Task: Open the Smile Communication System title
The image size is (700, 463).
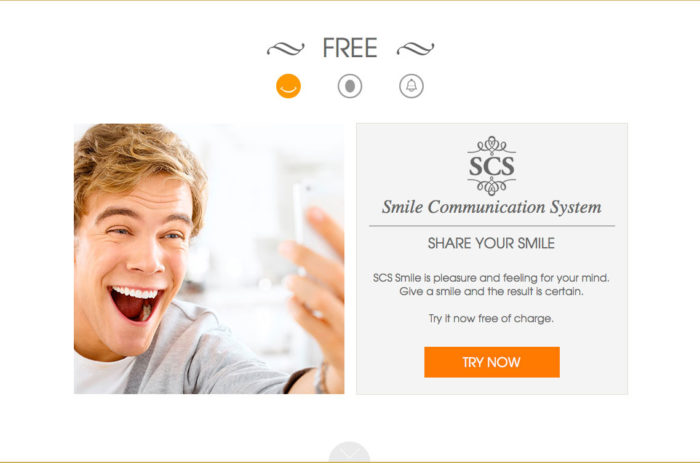Action: click(492, 207)
